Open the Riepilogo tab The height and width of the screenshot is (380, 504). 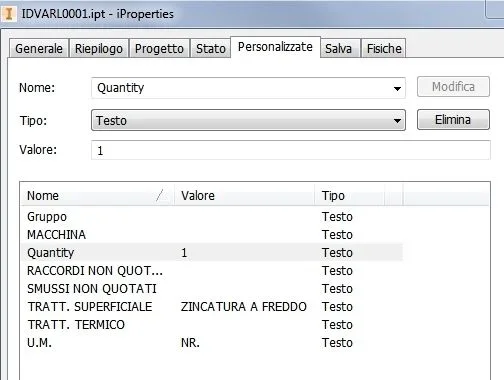tap(99, 48)
